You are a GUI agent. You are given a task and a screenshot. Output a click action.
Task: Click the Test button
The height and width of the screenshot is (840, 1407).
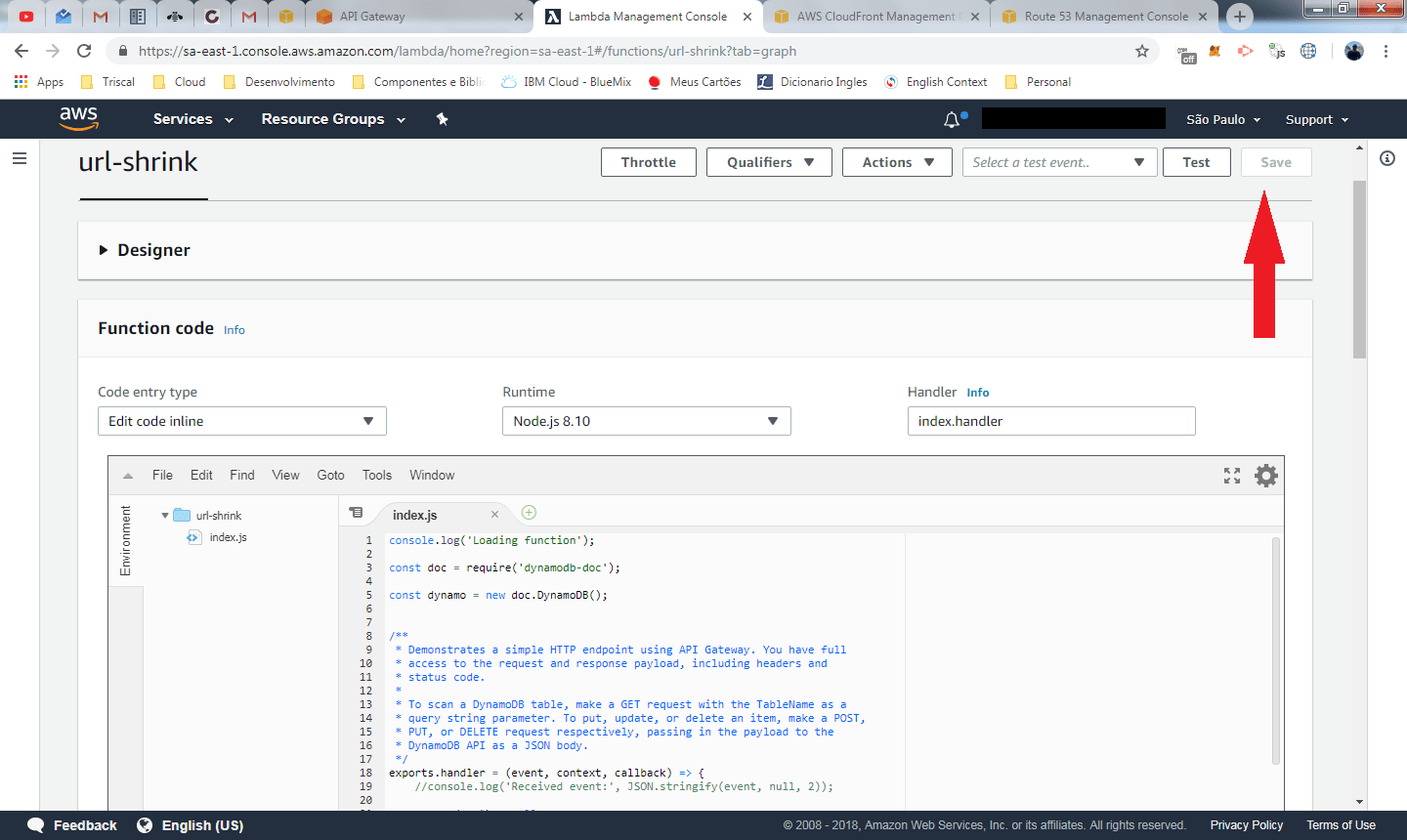pyautogui.click(x=1196, y=162)
